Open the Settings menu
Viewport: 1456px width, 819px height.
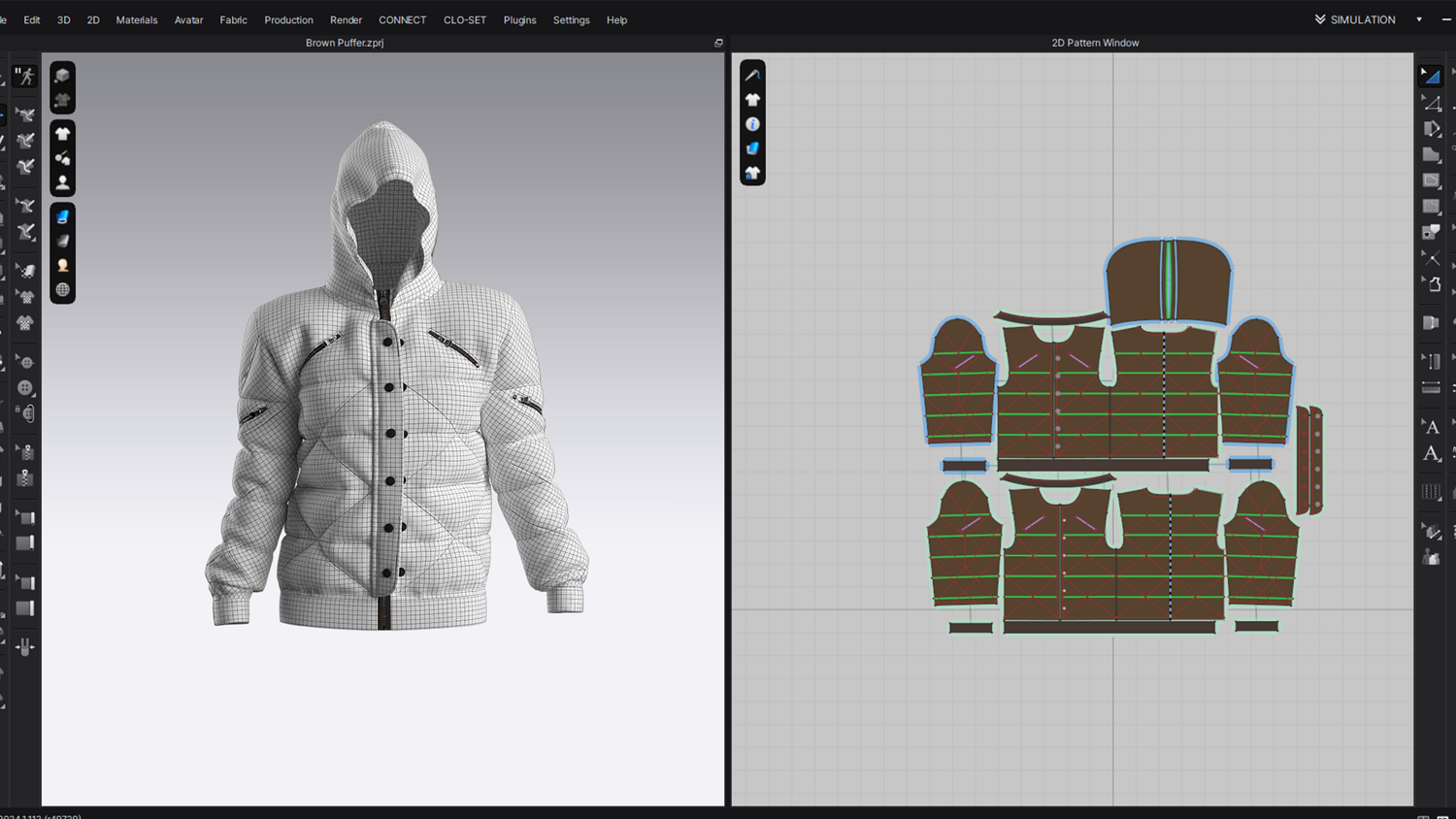click(571, 19)
